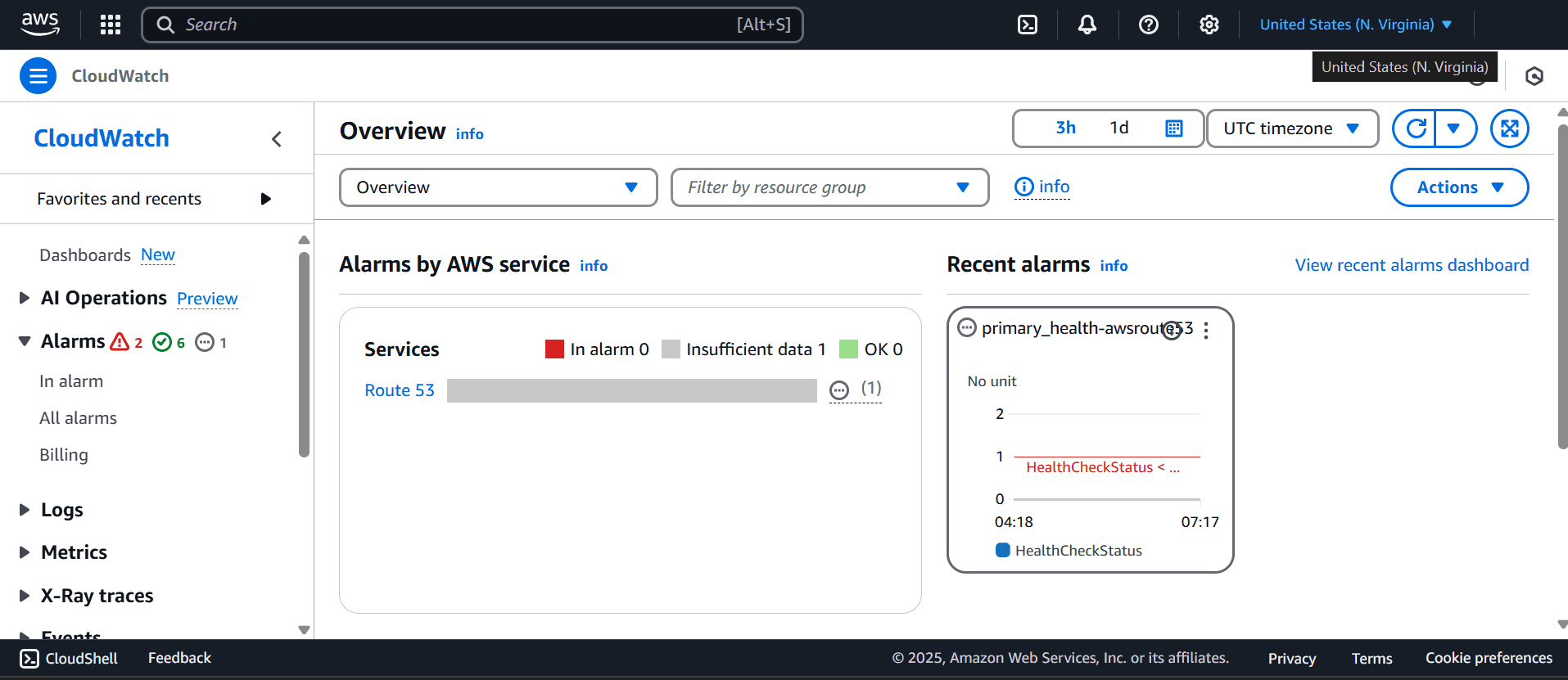Expand the Logs section
Screen dimensions: 1568x680
click(25, 510)
